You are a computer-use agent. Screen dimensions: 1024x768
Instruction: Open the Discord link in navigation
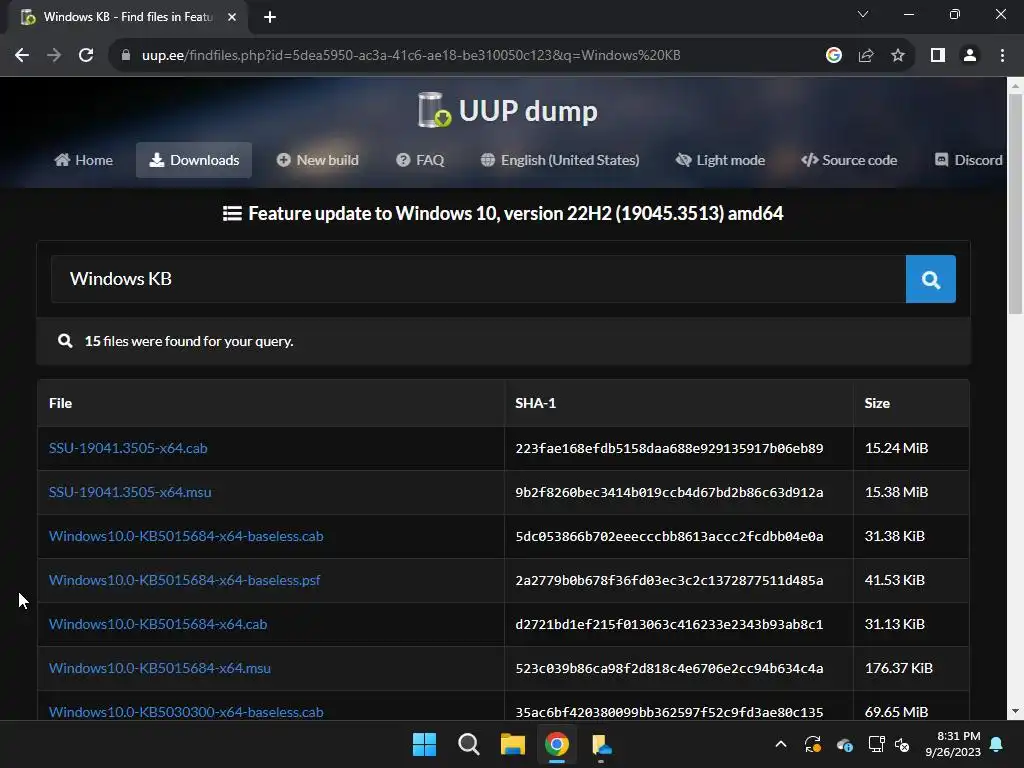[969, 160]
